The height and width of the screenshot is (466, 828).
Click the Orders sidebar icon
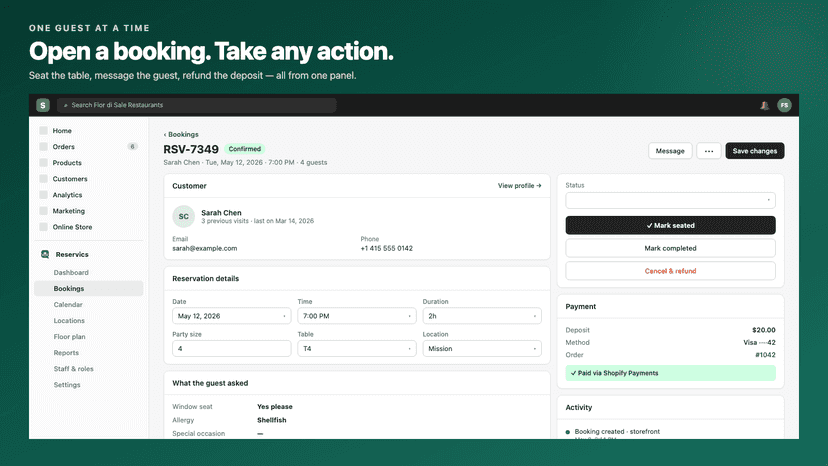(43, 146)
